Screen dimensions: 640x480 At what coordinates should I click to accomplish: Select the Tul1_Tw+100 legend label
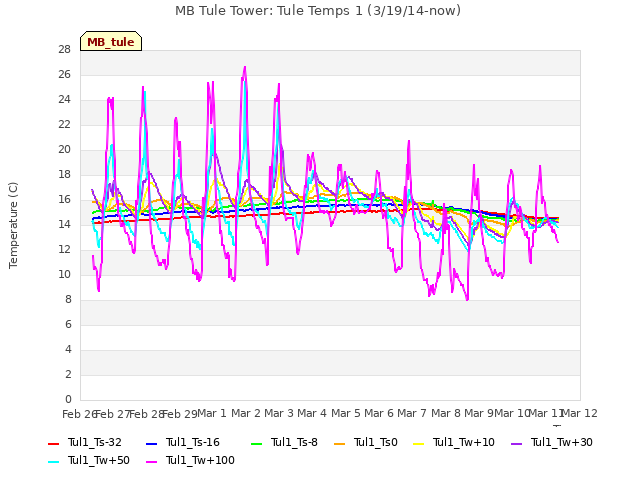pos(200,460)
